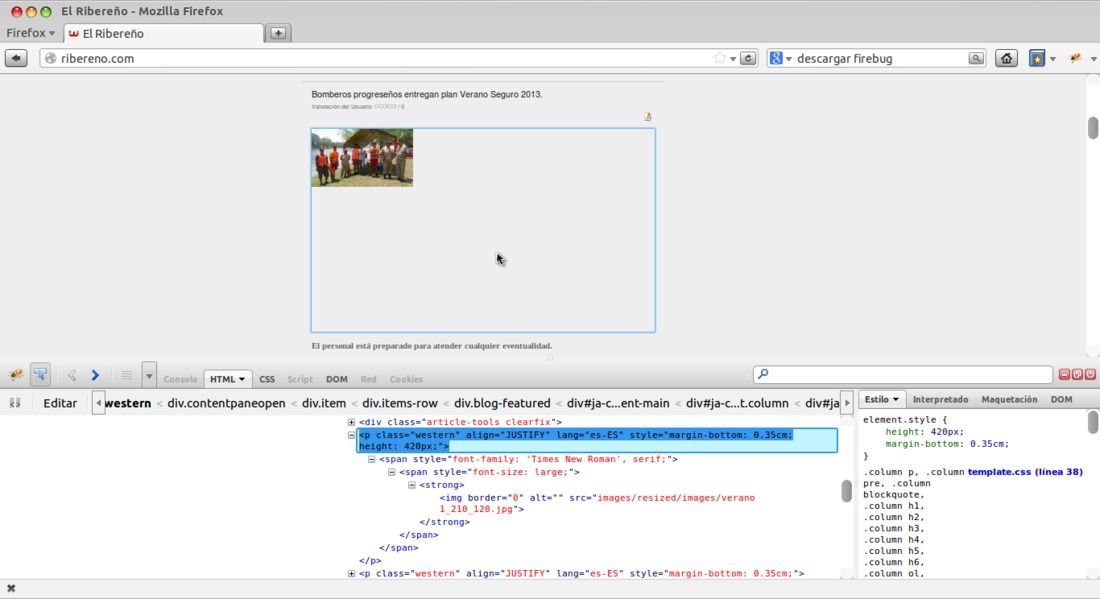Move the breadcrumb path right with its arrow
The height and width of the screenshot is (599, 1100).
tap(847, 403)
